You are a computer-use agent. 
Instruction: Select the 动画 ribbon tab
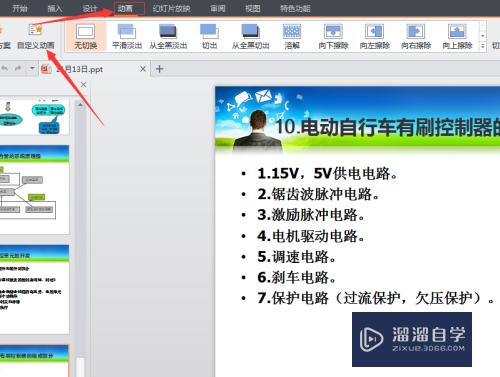click(x=125, y=8)
